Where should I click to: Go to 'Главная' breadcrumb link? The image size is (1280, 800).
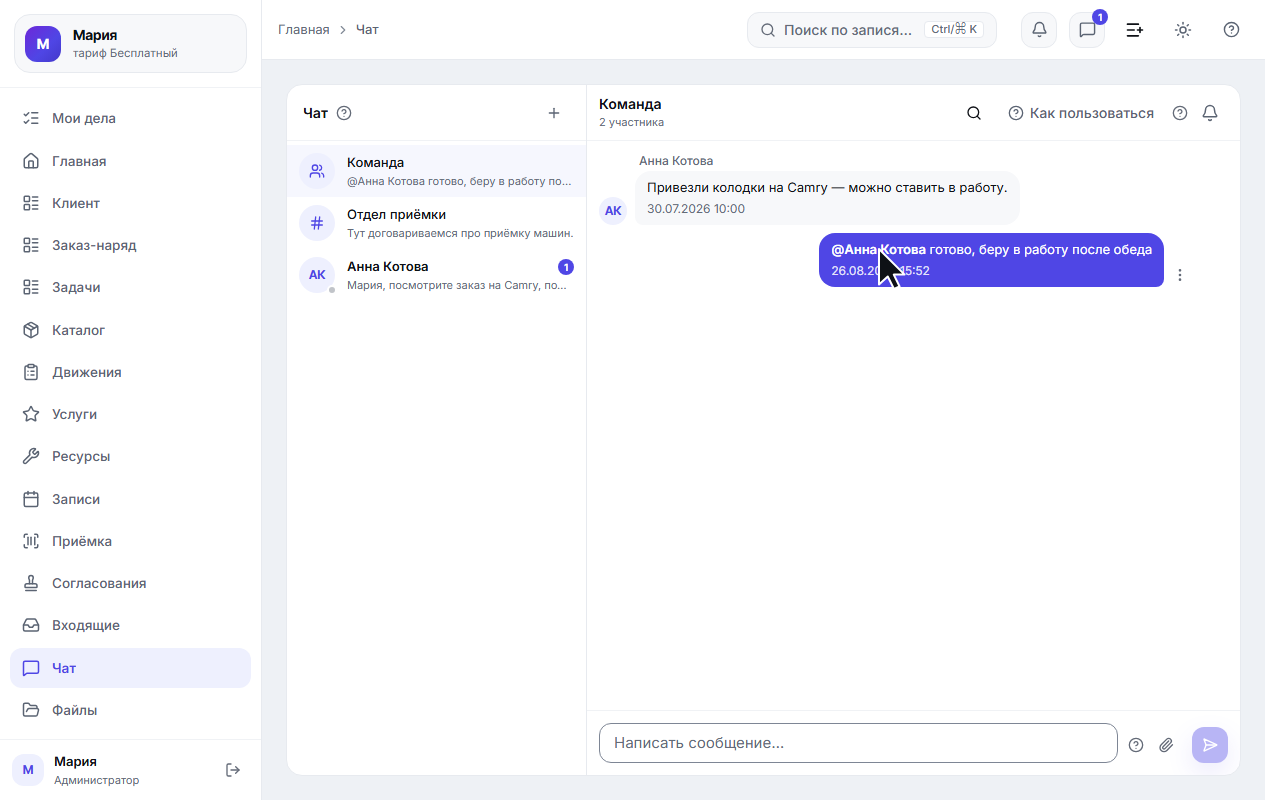[x=304, y=30]
